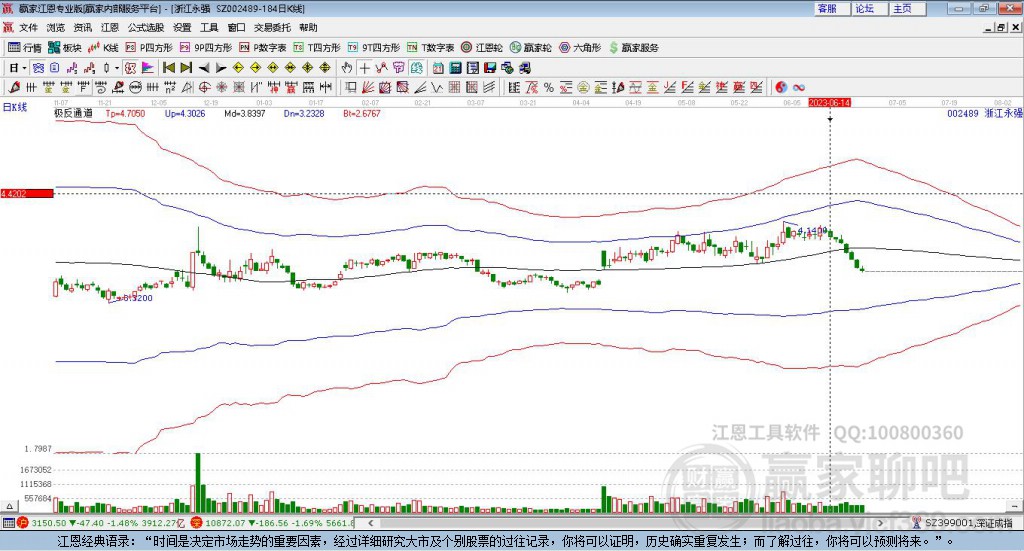Move chart right with black right arrow
This screenshot has width=1024, height=551.
(x=221, y=68)
